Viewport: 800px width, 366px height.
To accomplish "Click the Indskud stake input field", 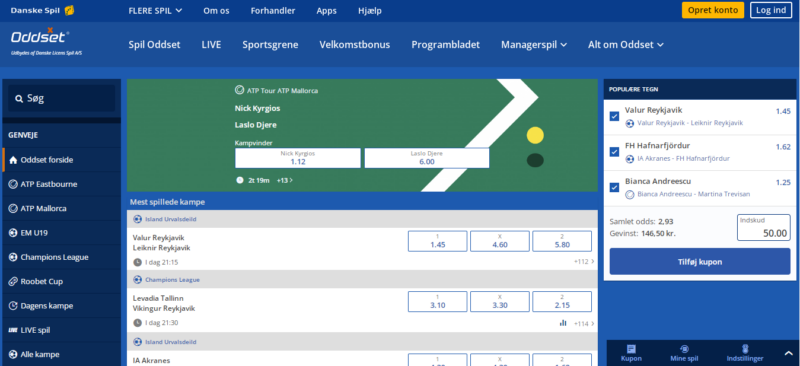I will coord(764,228).
